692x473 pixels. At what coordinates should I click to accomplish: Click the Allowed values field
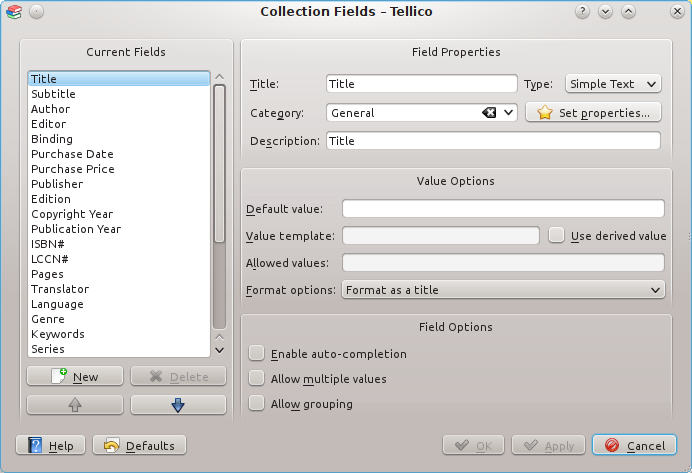coord(504,263)
